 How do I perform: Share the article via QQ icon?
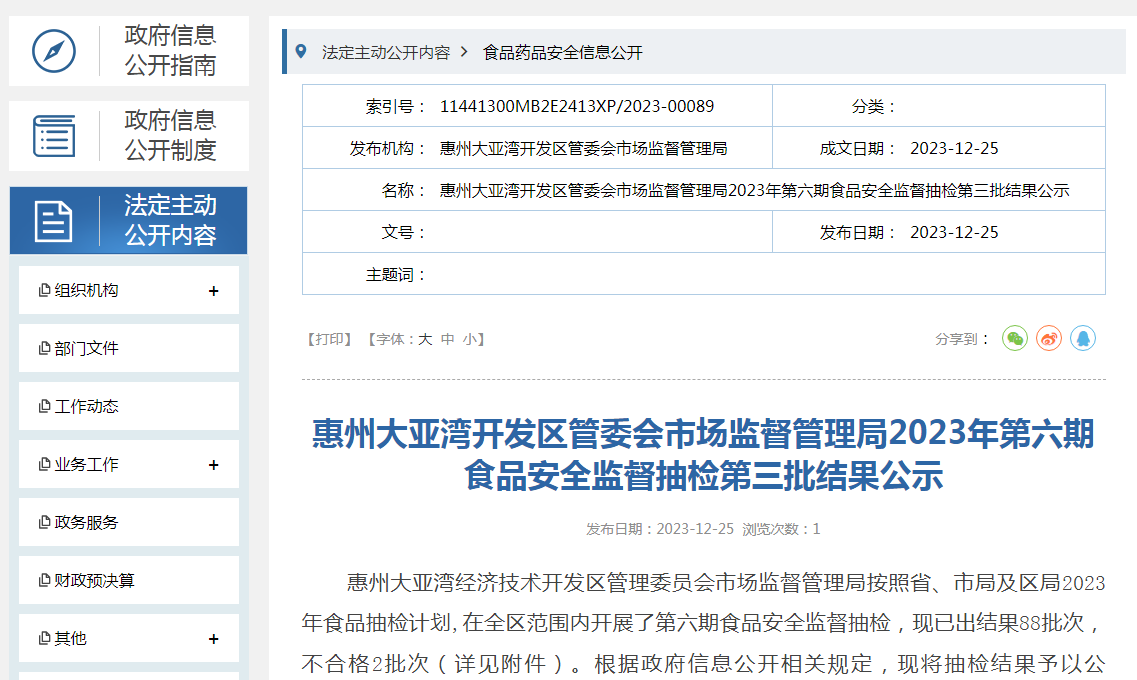click(x=1082, y=339)
